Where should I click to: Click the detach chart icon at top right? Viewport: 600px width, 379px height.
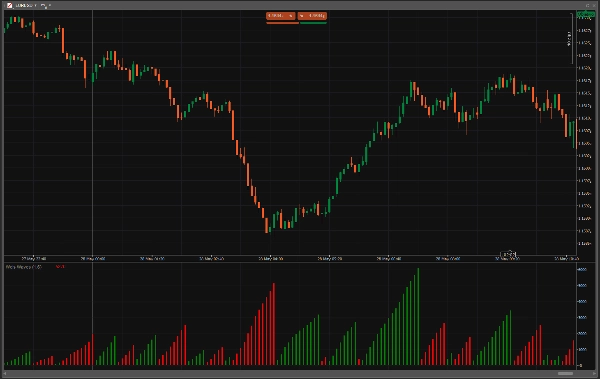click(x=588, y=5)
